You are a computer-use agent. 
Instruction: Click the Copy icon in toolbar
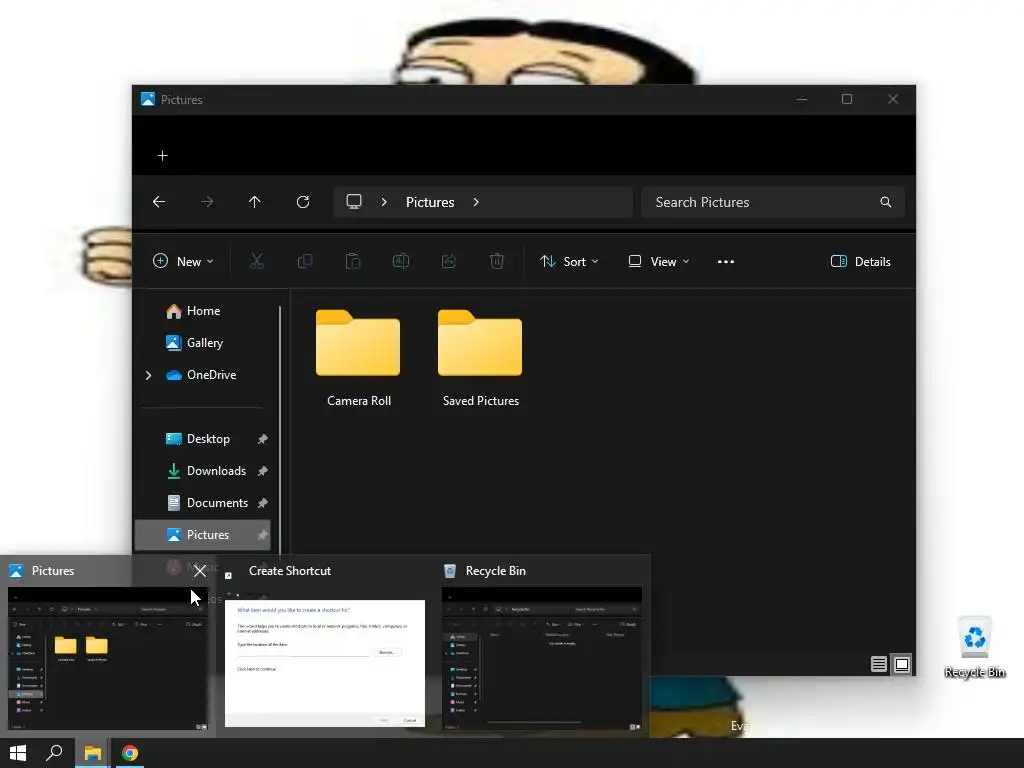305,261
